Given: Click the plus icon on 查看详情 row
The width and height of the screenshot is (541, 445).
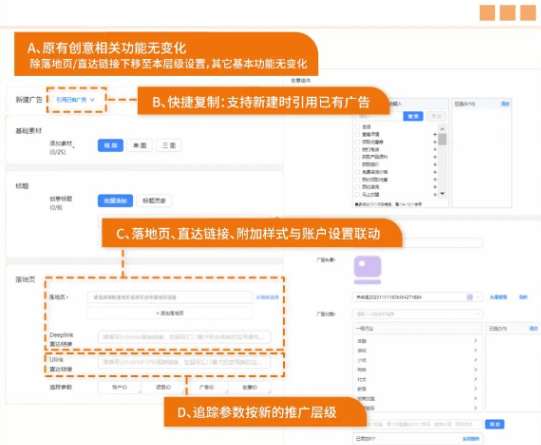Looking at the screenshot, I should click(x=435, y=134).
